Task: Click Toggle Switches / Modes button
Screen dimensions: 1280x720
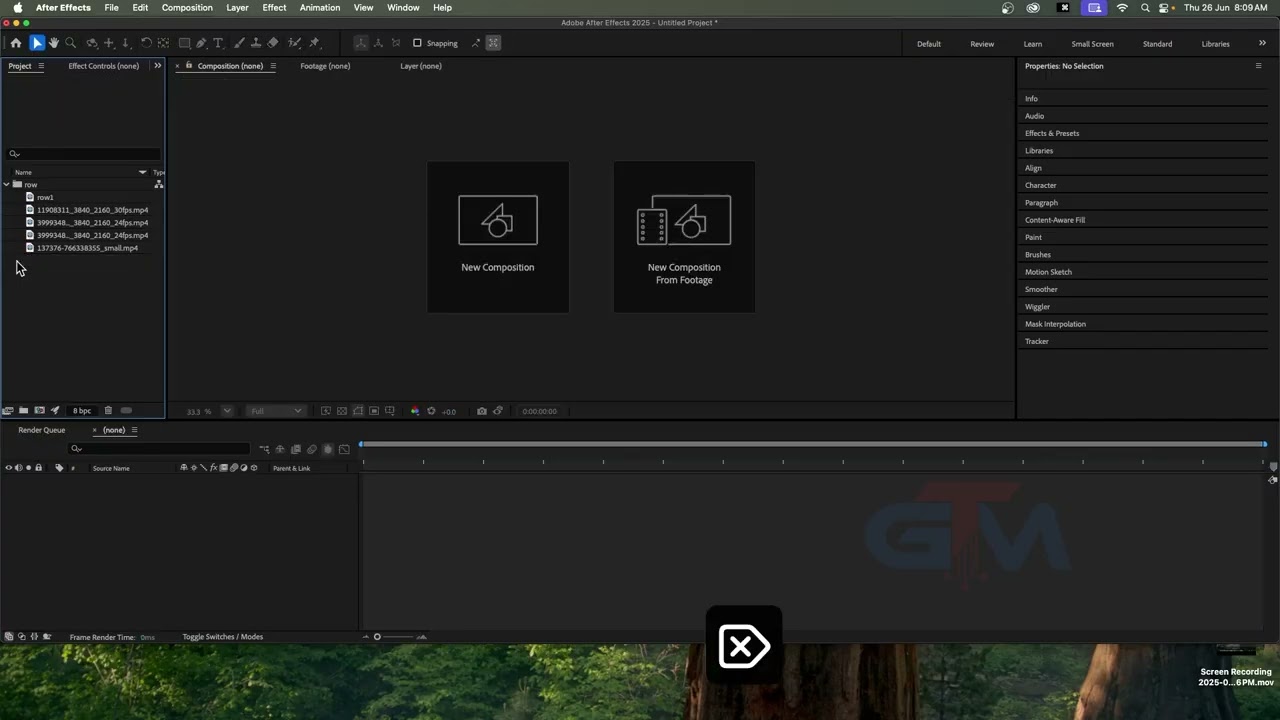Action: click(x=223, y=637)
